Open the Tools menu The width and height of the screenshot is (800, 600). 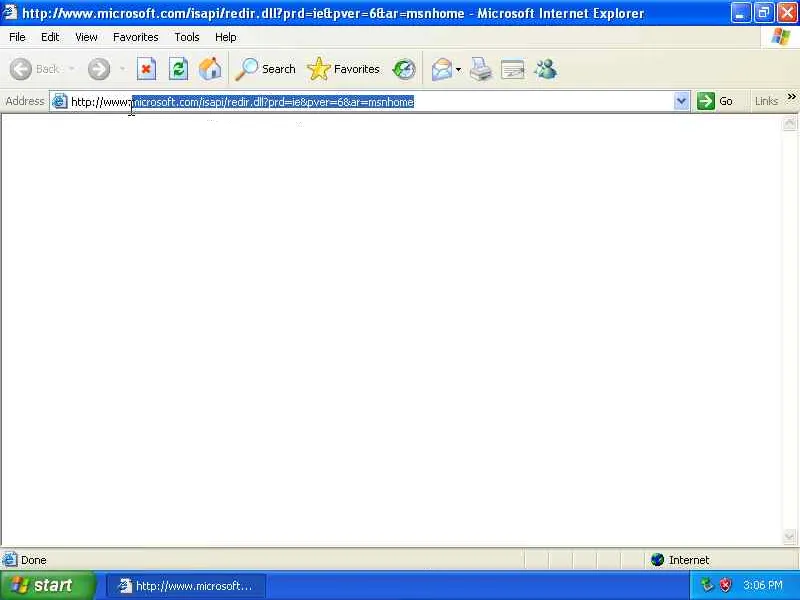click(x=187, y=37)
